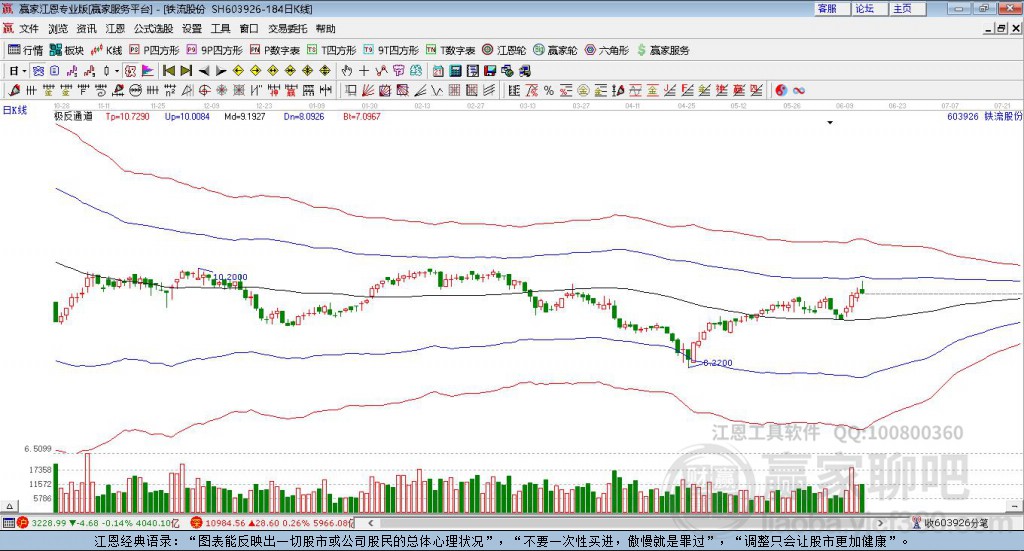Click Md=9.1927 indicator value

click(245, 116)
